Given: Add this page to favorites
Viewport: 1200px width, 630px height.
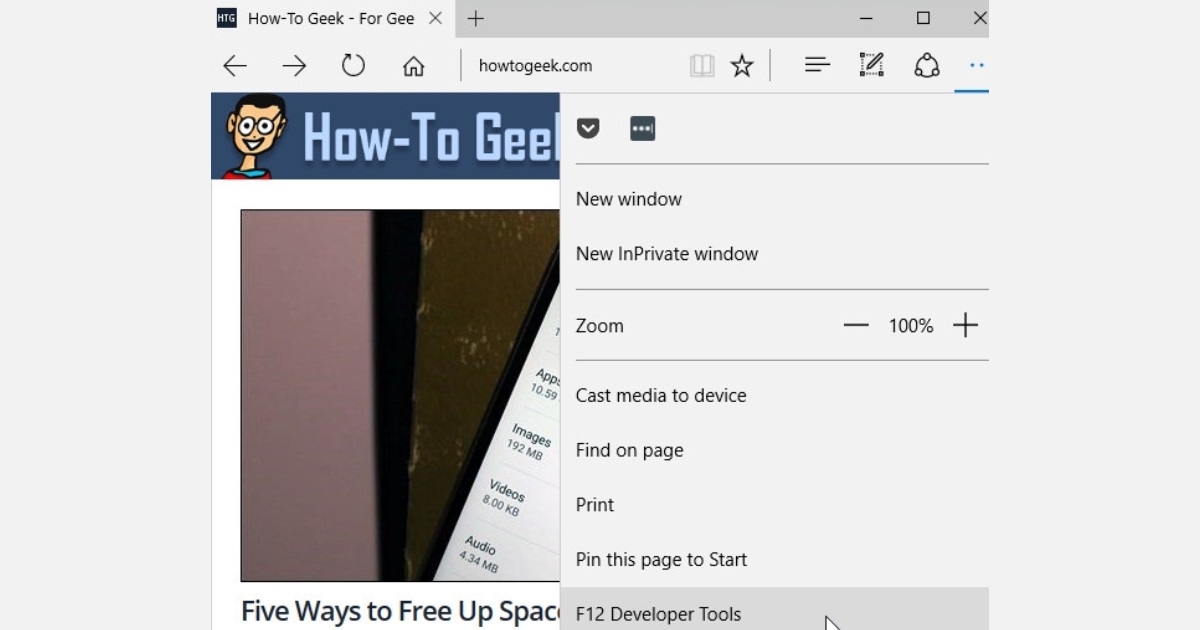Looking at the screenshot, I should point(742,65).
